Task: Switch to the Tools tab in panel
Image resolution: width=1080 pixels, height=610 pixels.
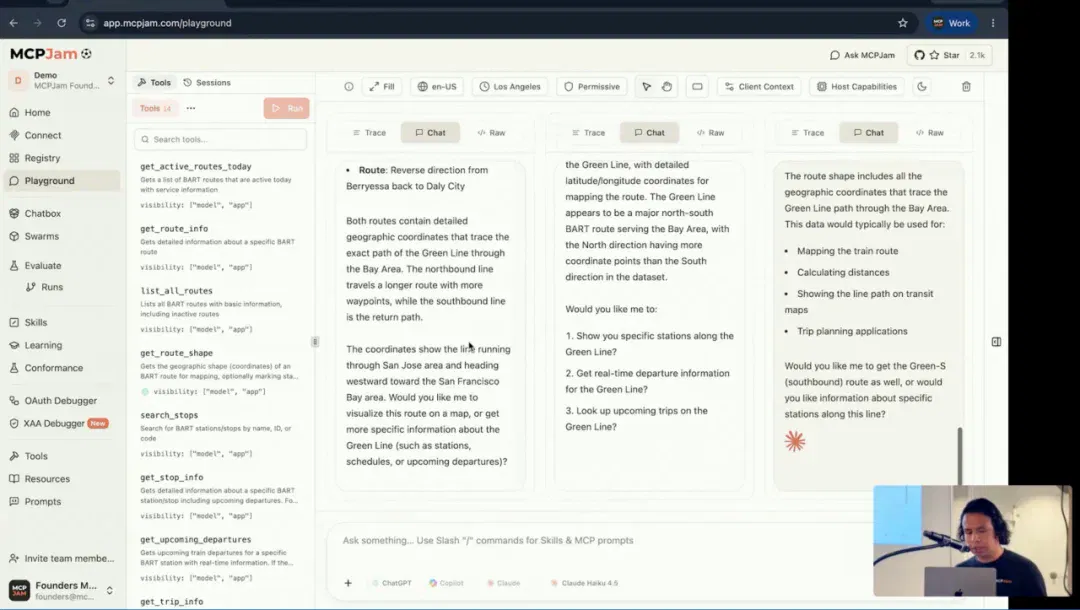Action: 154,83
